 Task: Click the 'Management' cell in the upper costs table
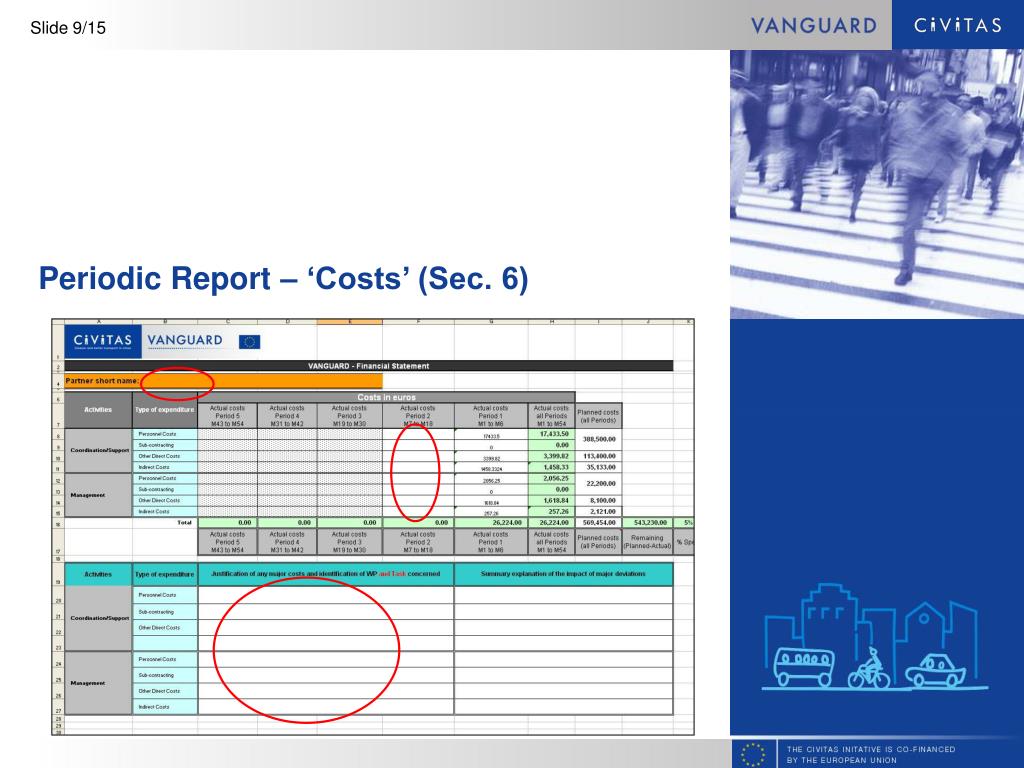(x=98, y=495)
